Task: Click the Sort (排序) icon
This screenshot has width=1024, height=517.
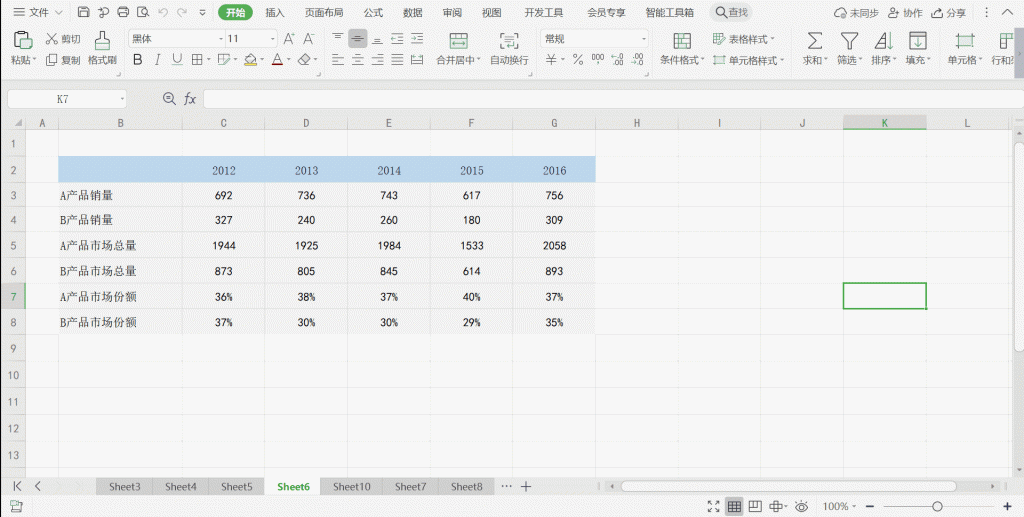Action: (884, 40)
